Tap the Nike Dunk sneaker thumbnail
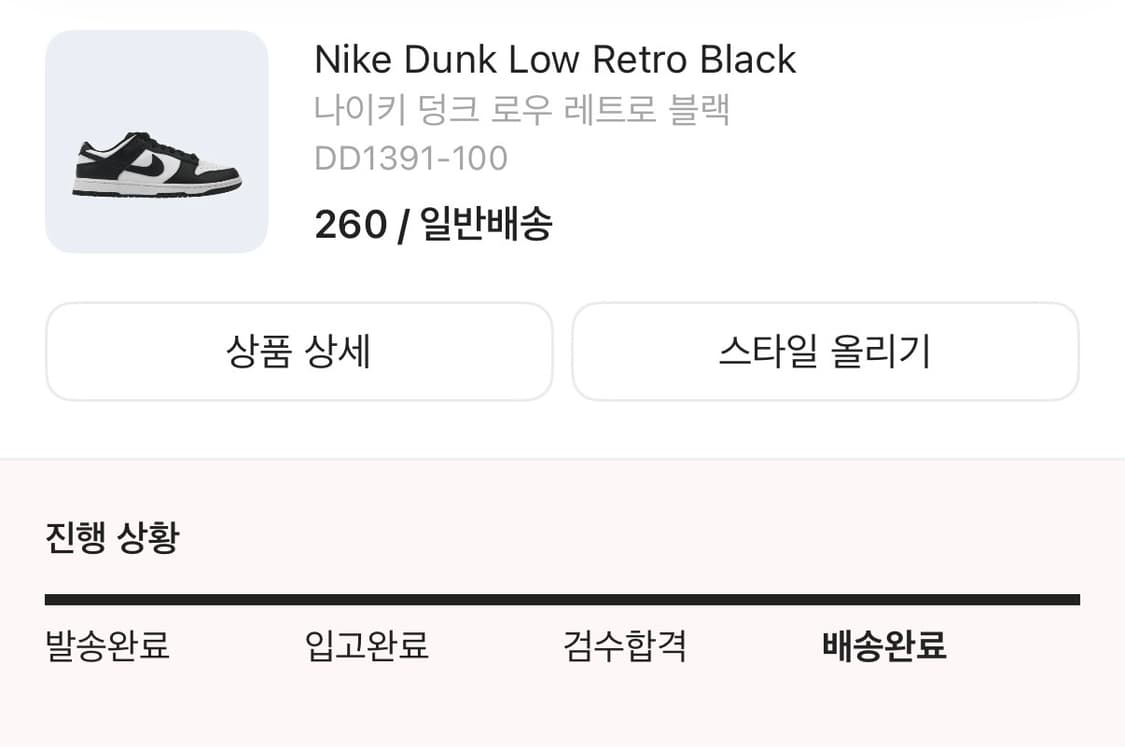1125x747 pixels. 156,142
